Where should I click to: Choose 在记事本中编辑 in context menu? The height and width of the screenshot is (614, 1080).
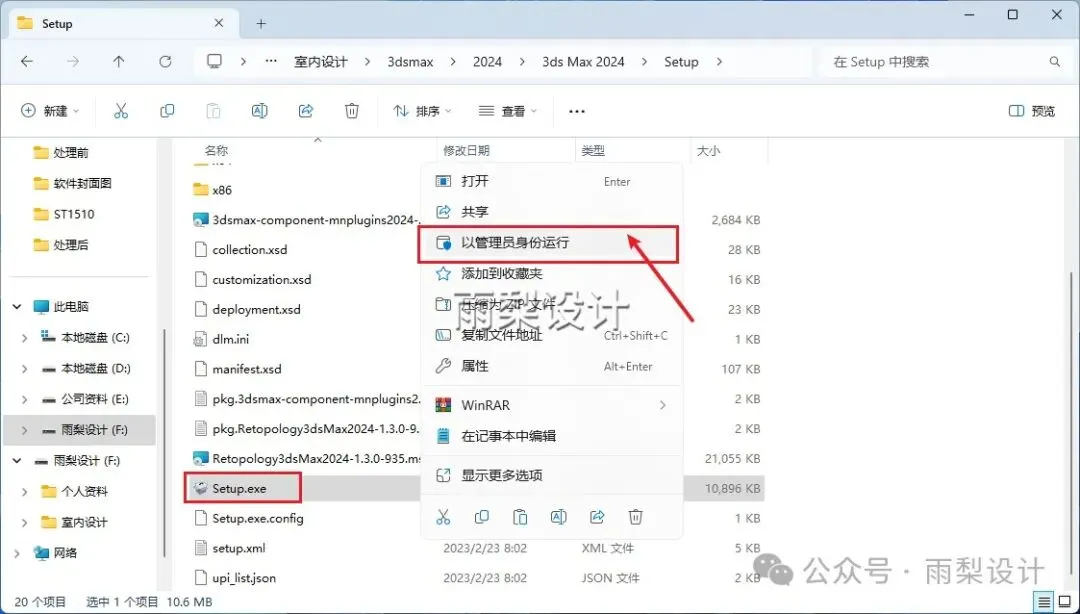tap(551, 436)
